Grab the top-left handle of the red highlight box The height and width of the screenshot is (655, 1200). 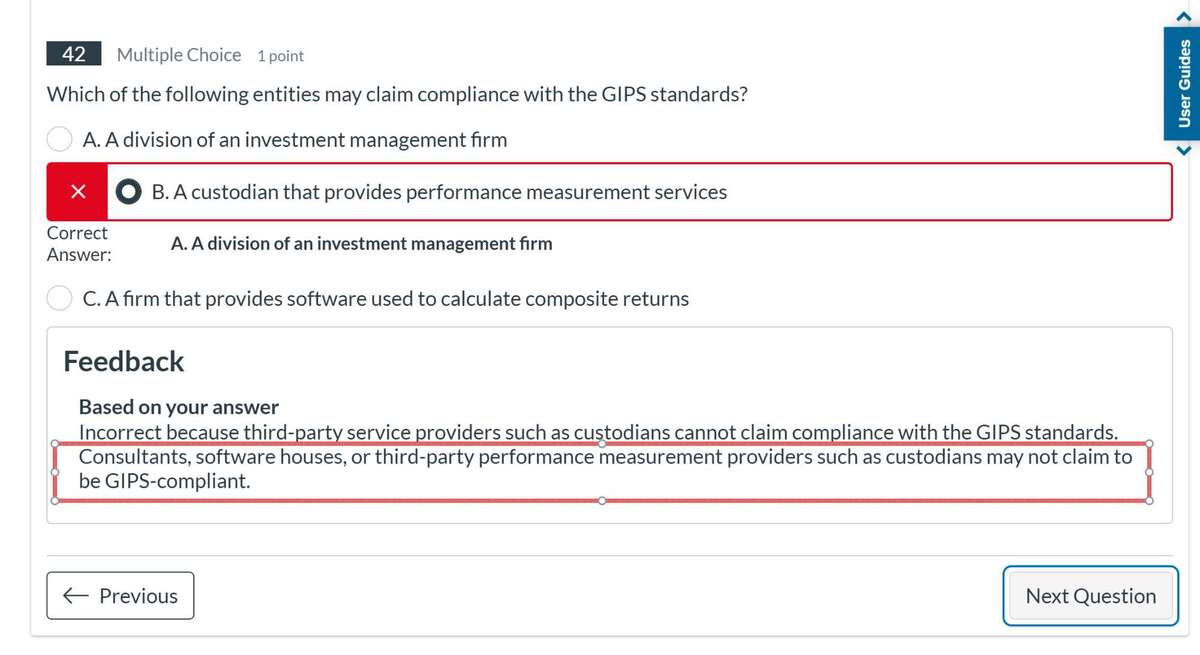point(54,443)
